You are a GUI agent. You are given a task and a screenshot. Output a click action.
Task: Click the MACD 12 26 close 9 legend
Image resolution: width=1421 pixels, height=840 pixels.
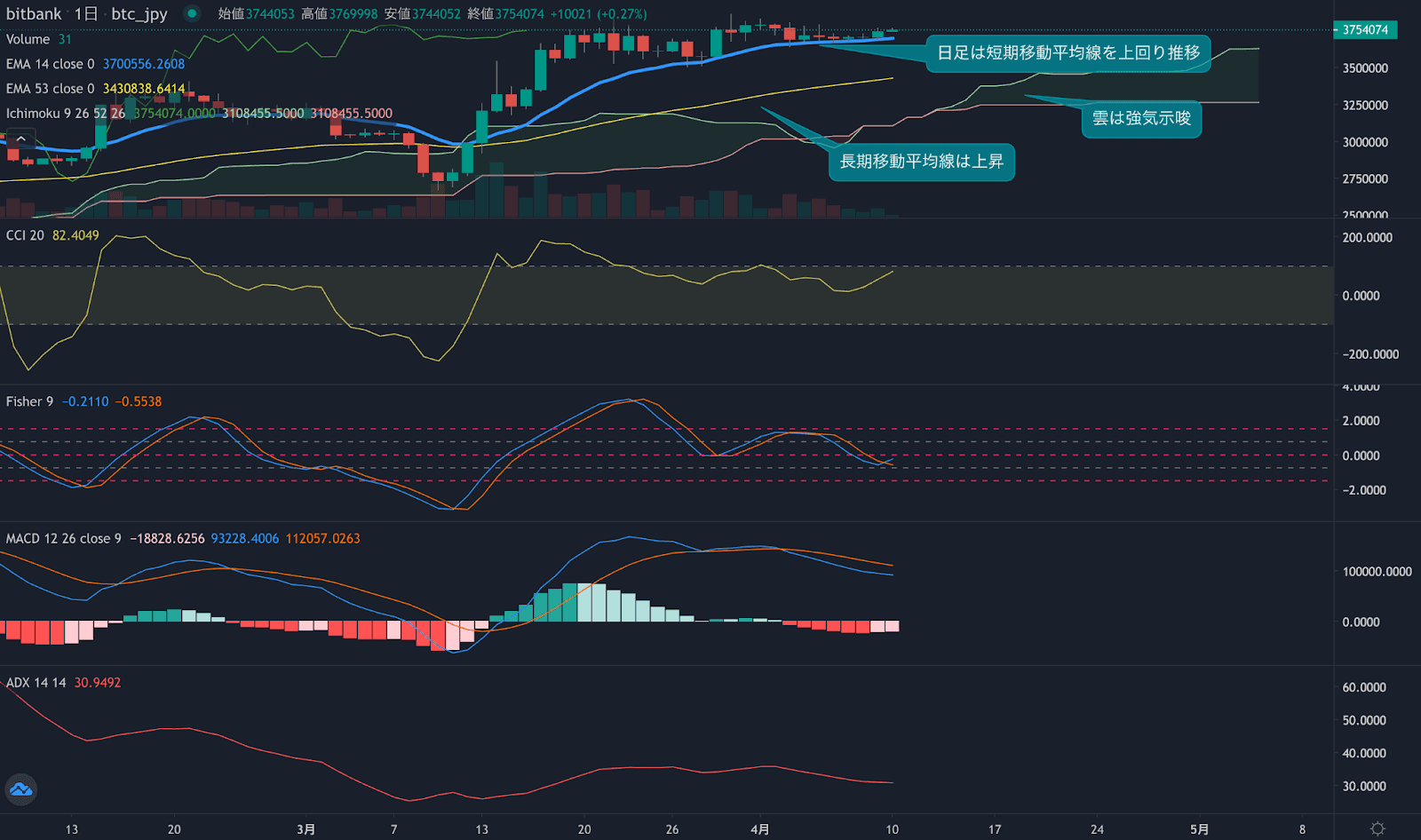point(62,538)
